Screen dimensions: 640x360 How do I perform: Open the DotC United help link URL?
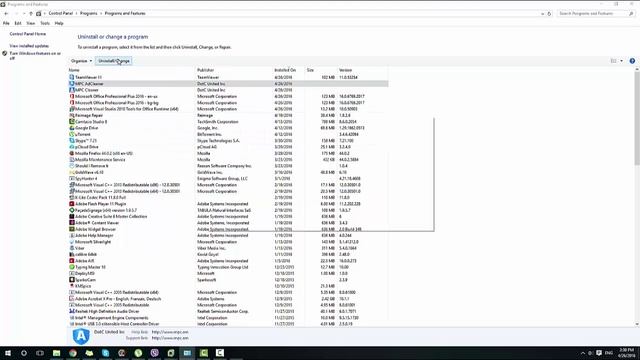tap(170, 332)
